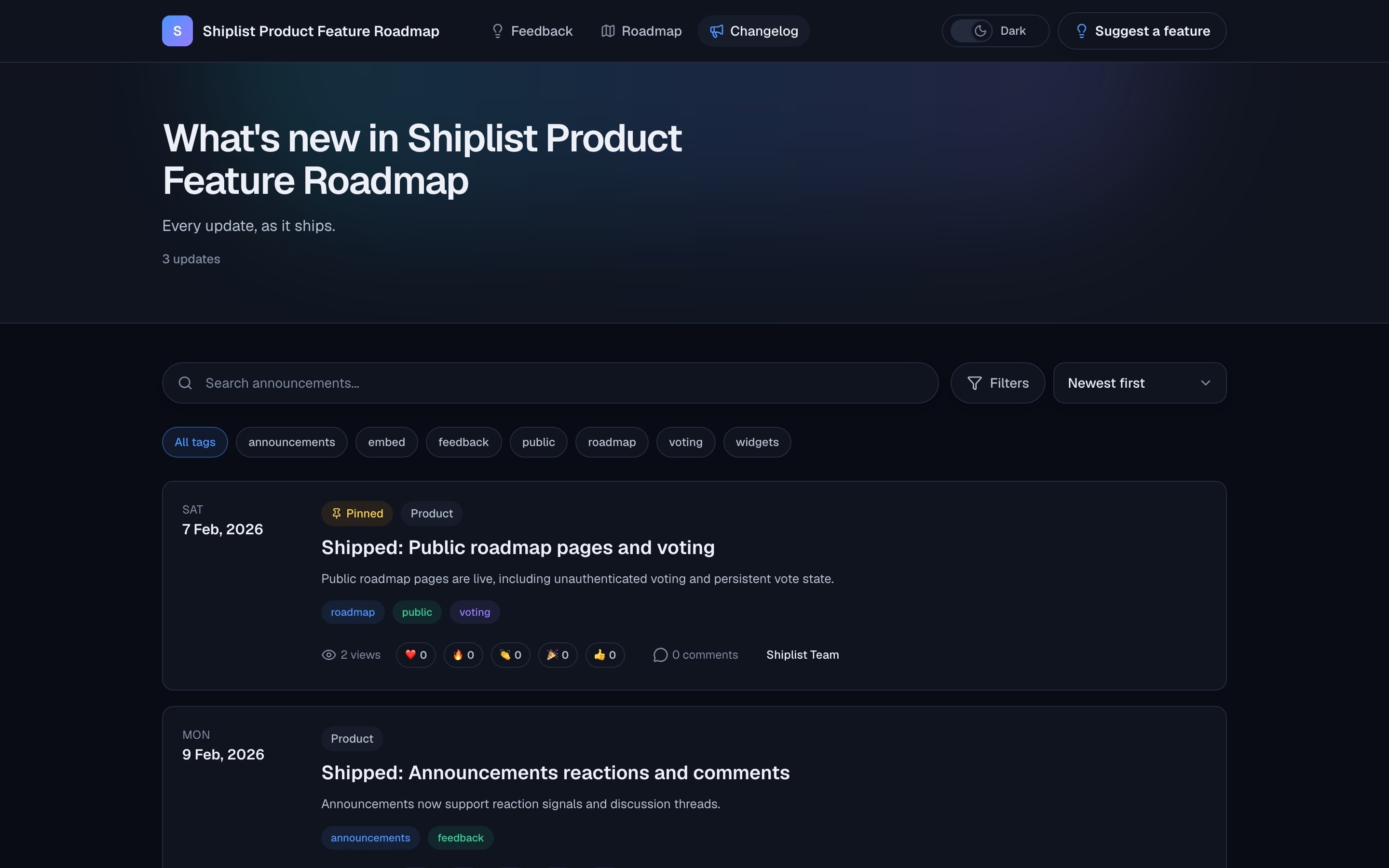Click Product badge on Announcements reactions post
This screenshot has width=1389, height=868.
click(x=352, y=739)
